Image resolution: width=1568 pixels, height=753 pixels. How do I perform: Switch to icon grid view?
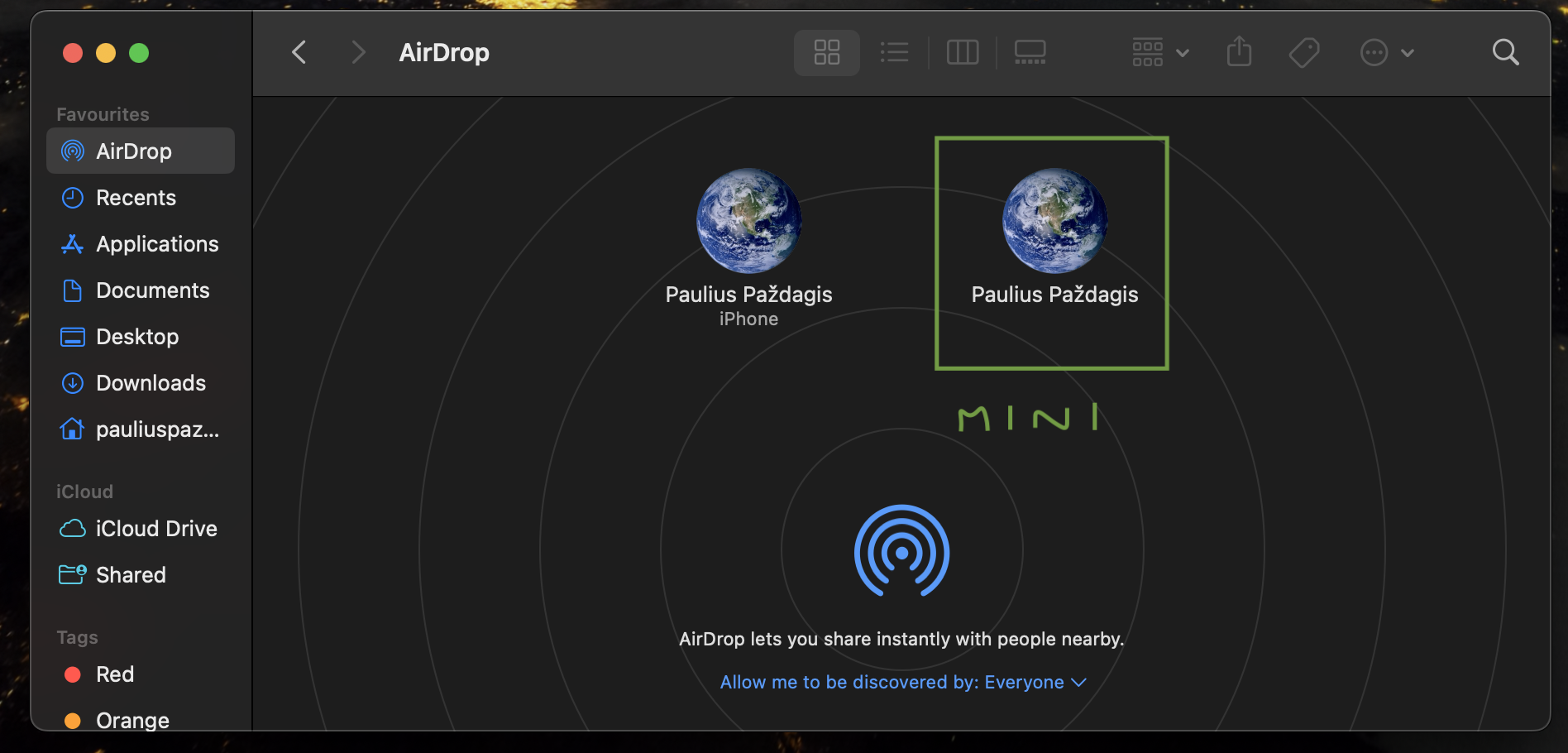tap(827, 53)
